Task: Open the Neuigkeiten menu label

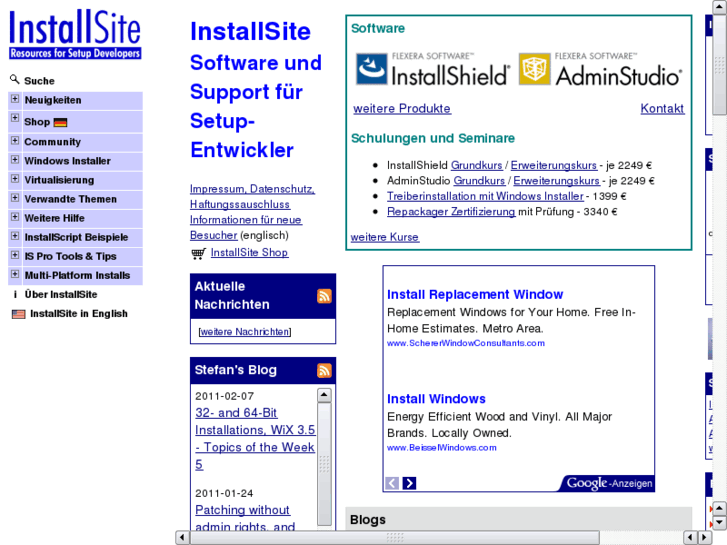Action: pyautogui.click(x=53, y=100)
